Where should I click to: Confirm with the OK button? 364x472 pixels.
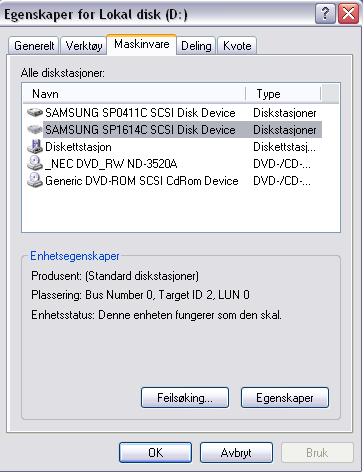[x=155, y=452]
